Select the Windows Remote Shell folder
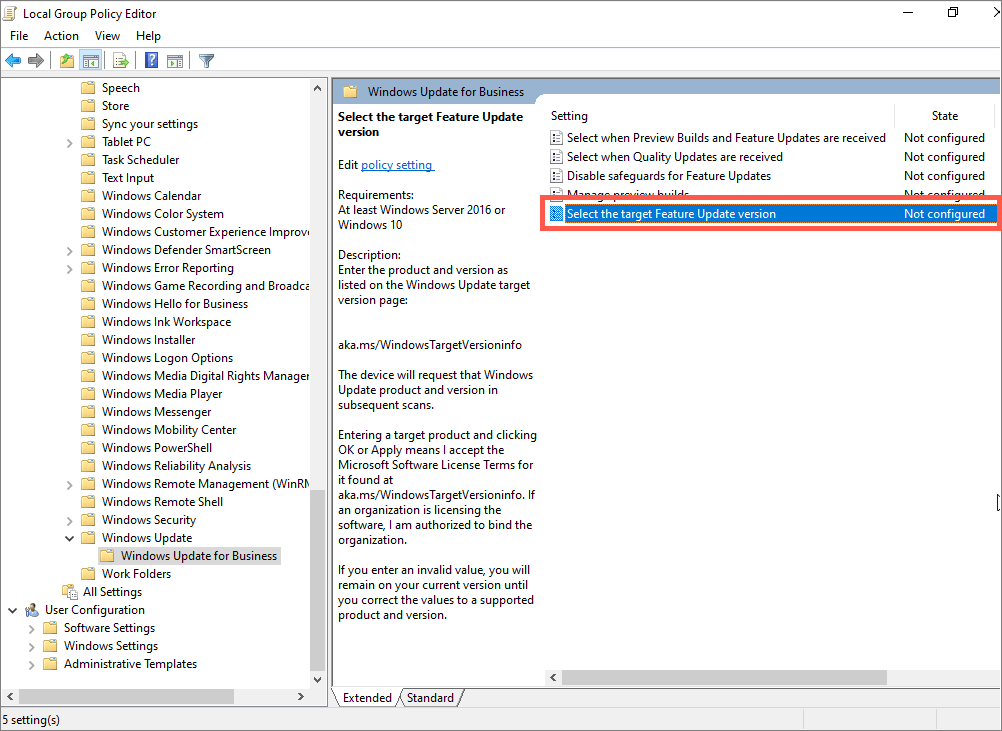The height and width of the screenshot is (731, 1002). pyautogui.click(x=162, y=502)
